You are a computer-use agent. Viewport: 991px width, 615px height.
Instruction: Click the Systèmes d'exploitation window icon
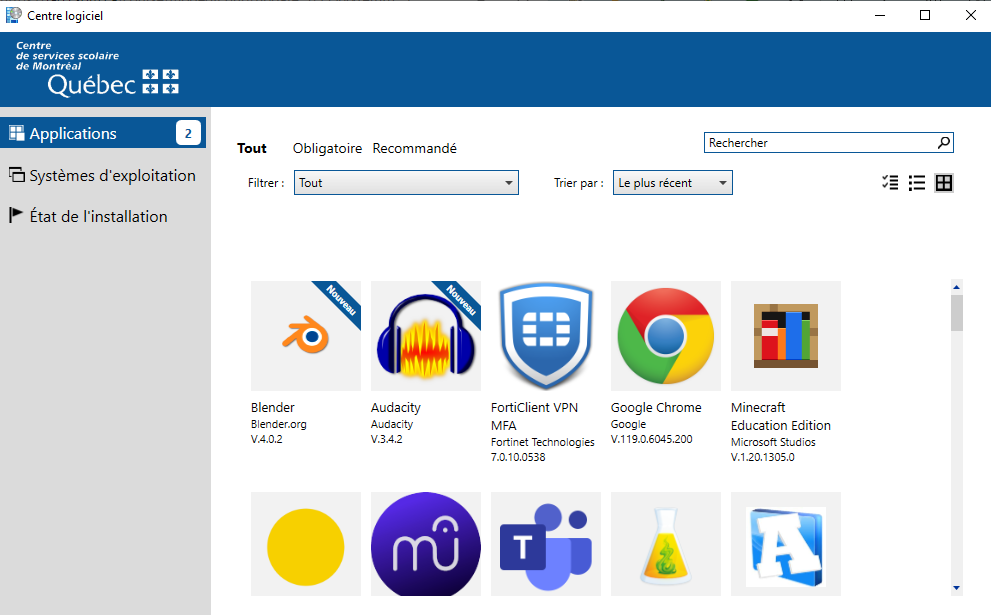point(16,174)
